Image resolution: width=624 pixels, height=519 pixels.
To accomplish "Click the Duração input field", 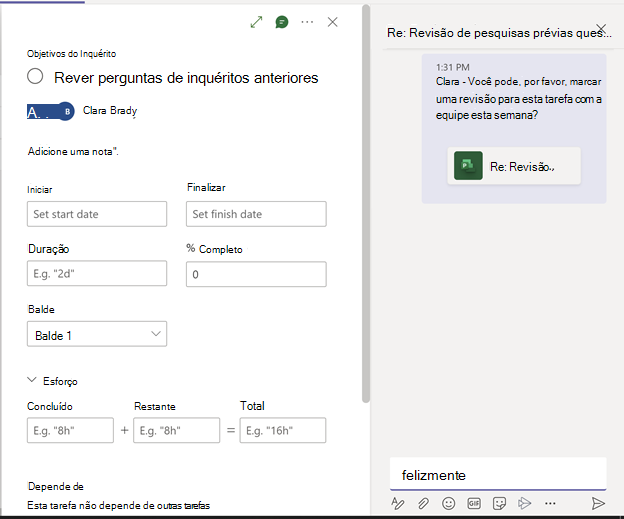I will [97, 273].
